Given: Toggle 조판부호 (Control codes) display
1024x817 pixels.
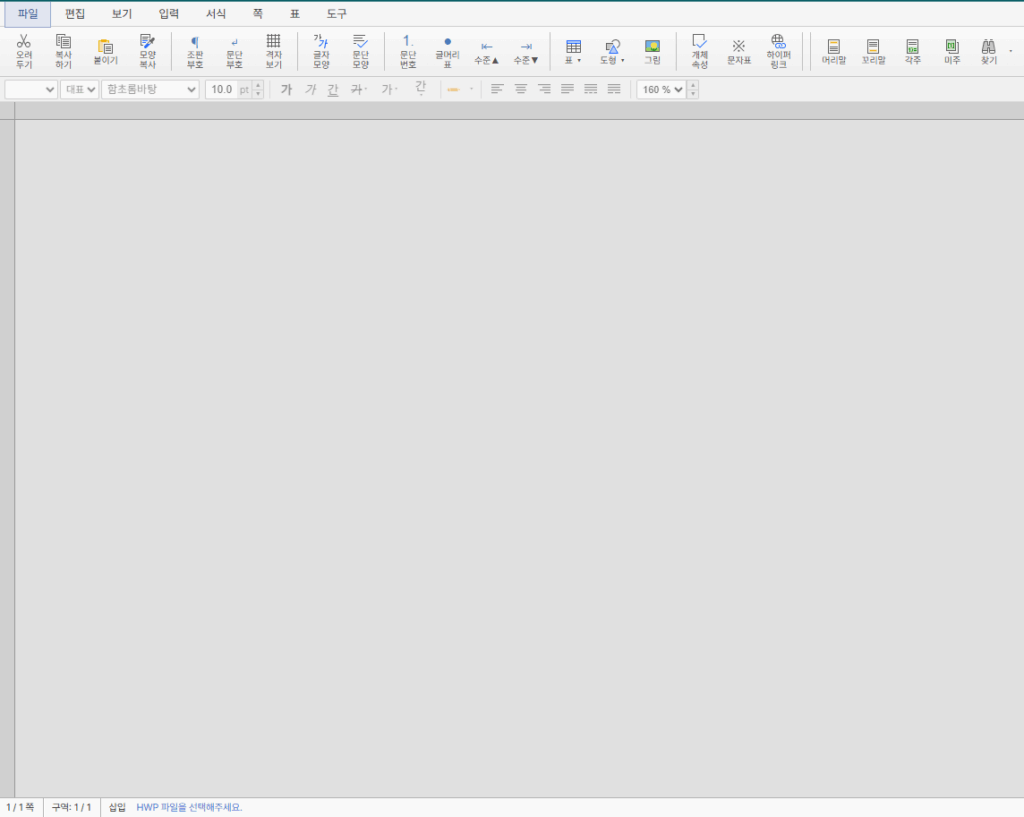Looking at the screenshot, I should 195,50.
